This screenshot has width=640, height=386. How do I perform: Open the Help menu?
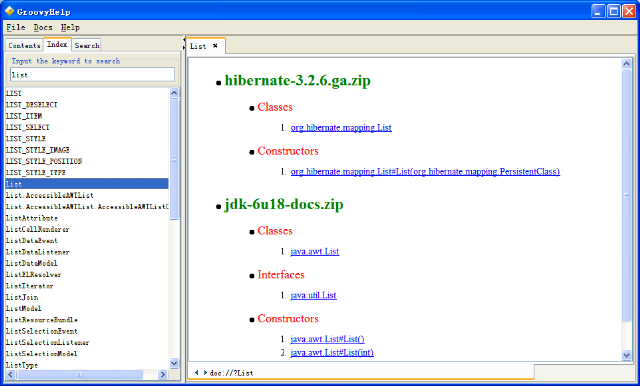[x=70, y=27]
